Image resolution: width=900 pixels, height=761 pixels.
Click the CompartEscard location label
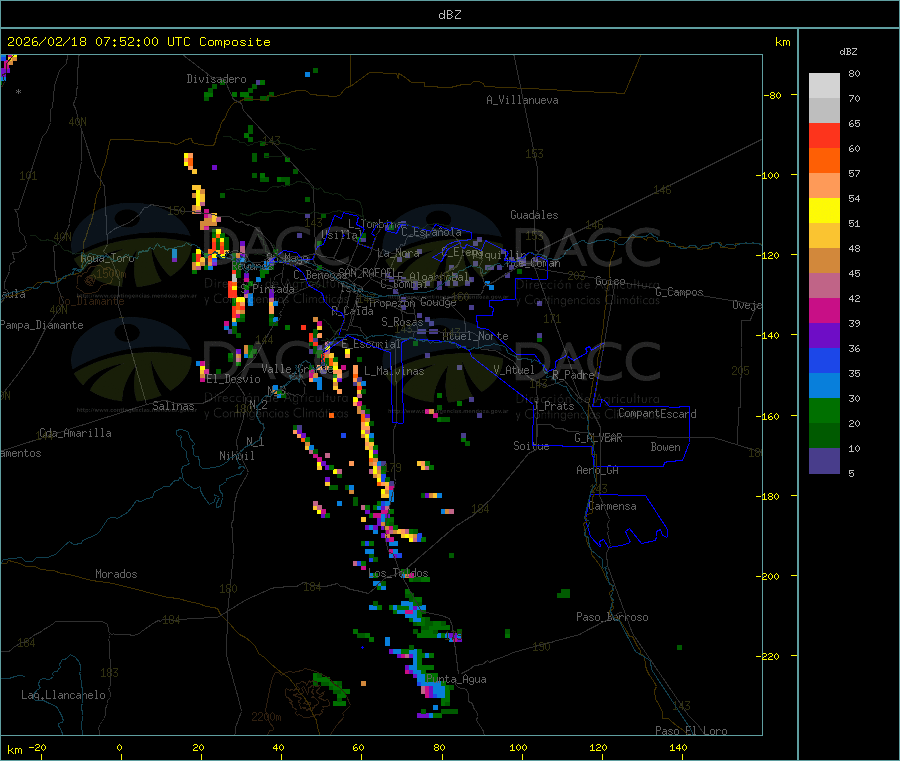657,413
